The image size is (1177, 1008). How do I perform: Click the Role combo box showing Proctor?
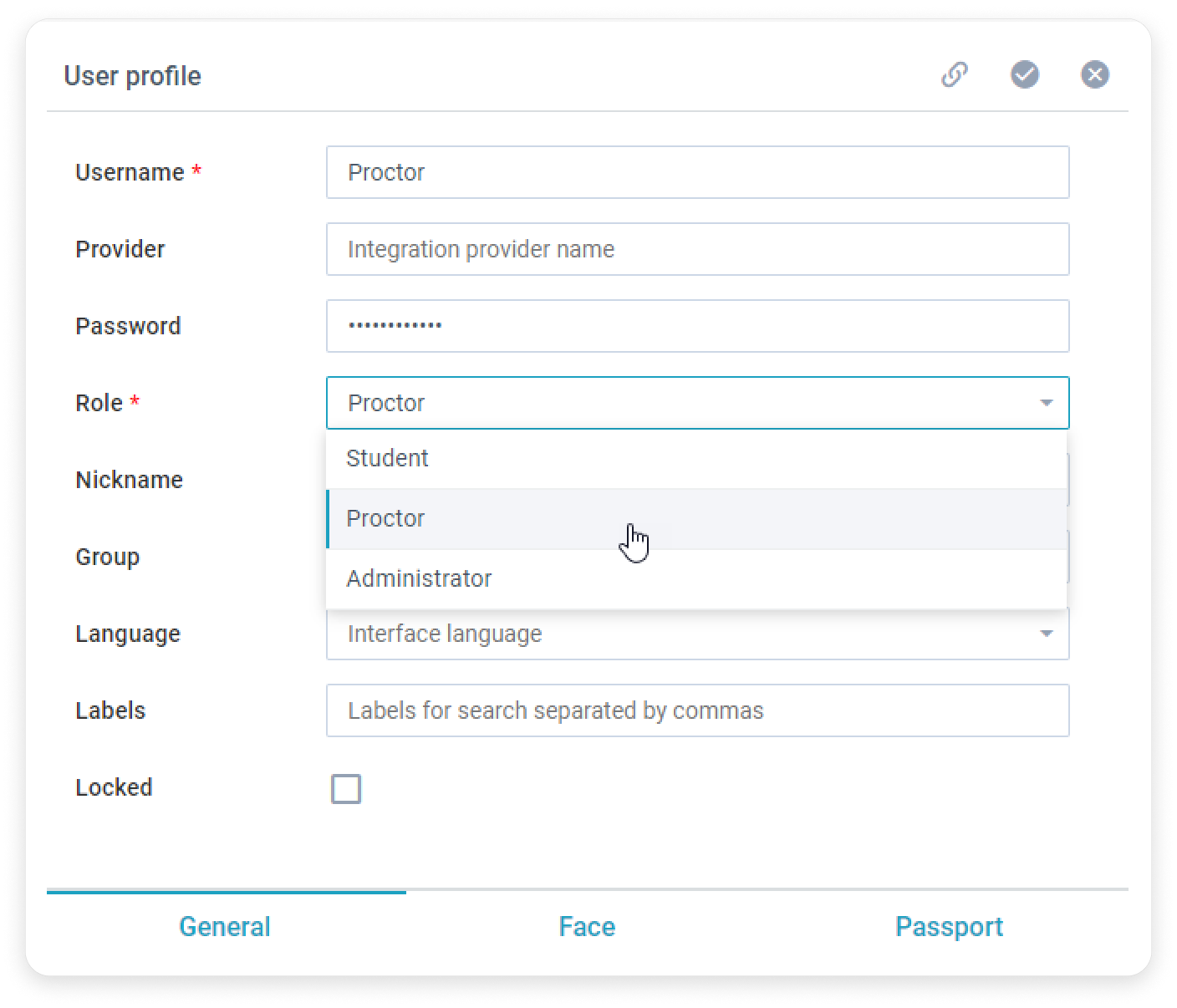(669, 403)
